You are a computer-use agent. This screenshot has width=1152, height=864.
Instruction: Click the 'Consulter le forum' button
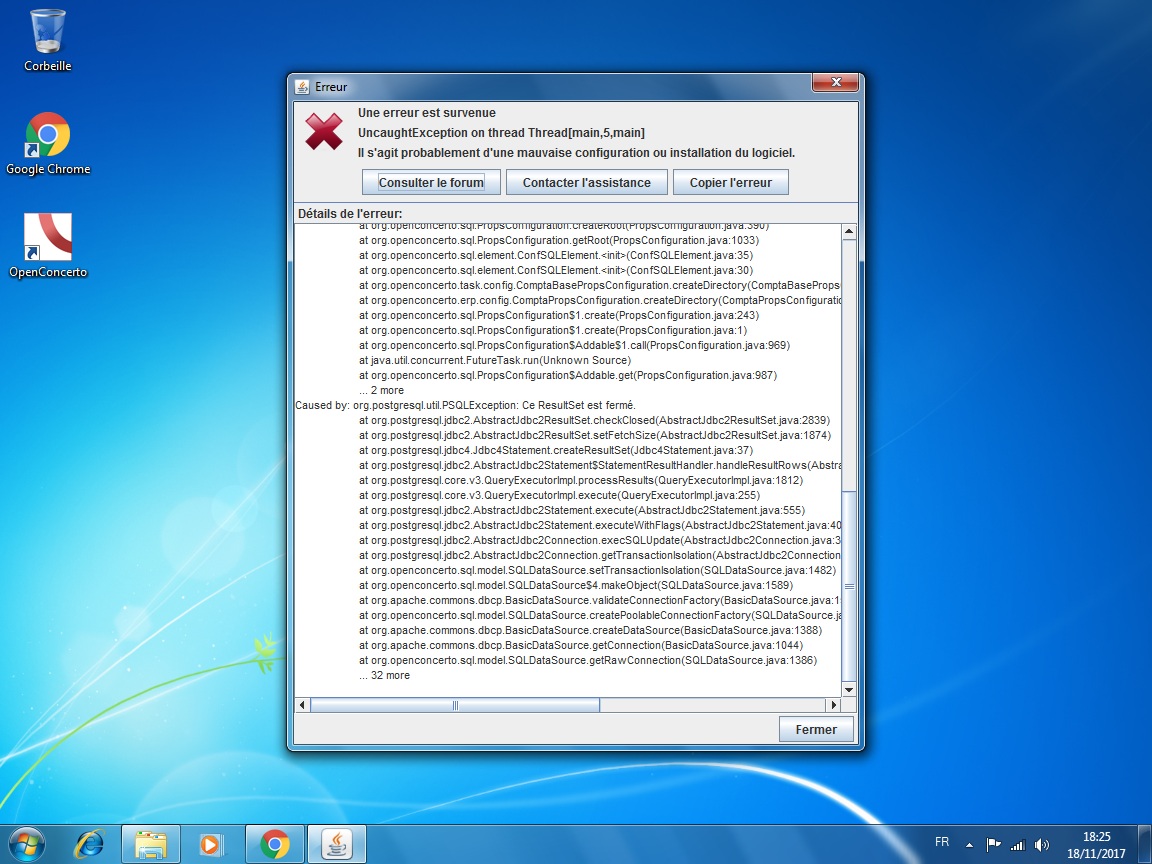[x=431, y=182]
